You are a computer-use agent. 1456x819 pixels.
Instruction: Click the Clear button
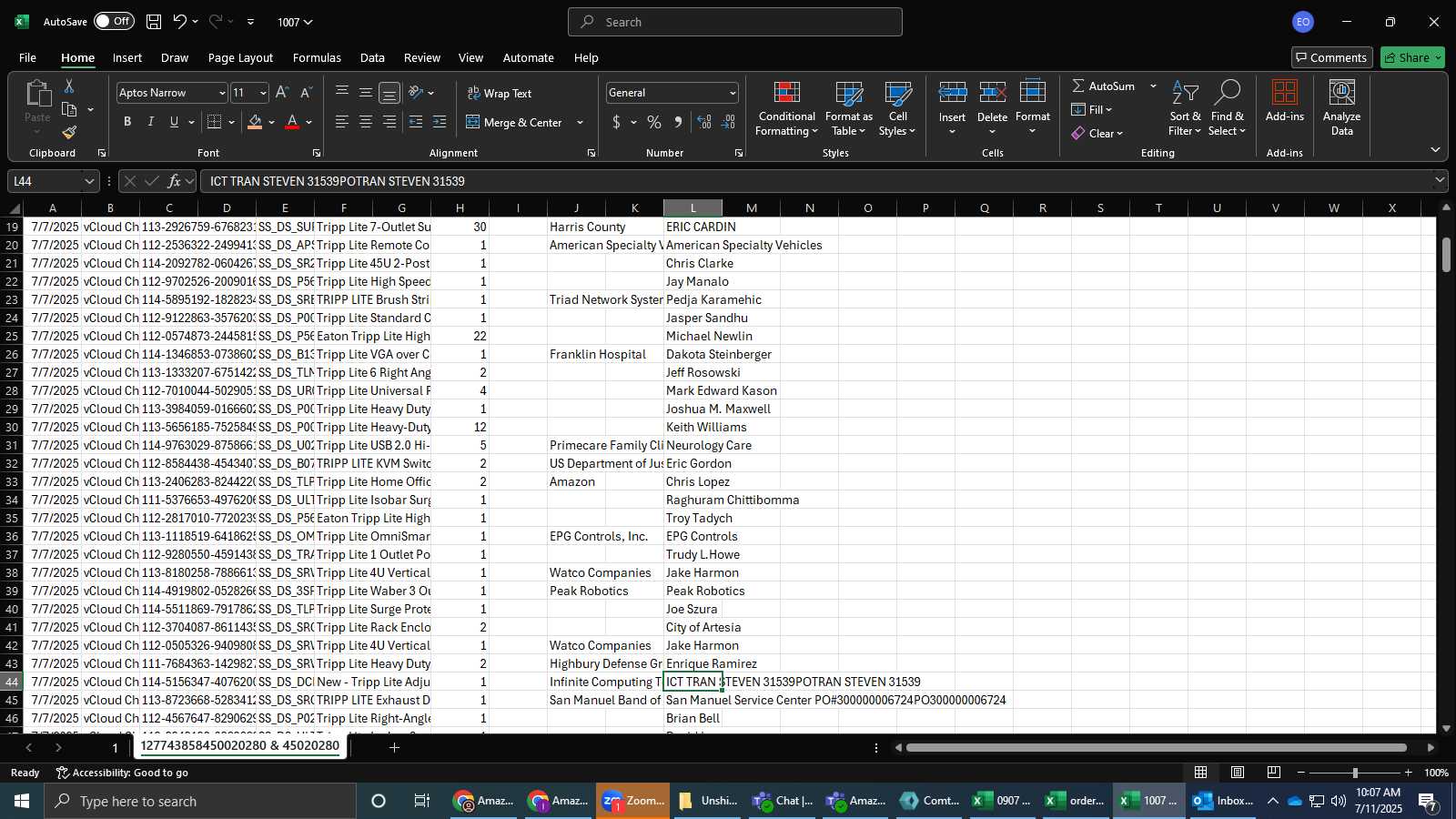[x=1097, y=133]
